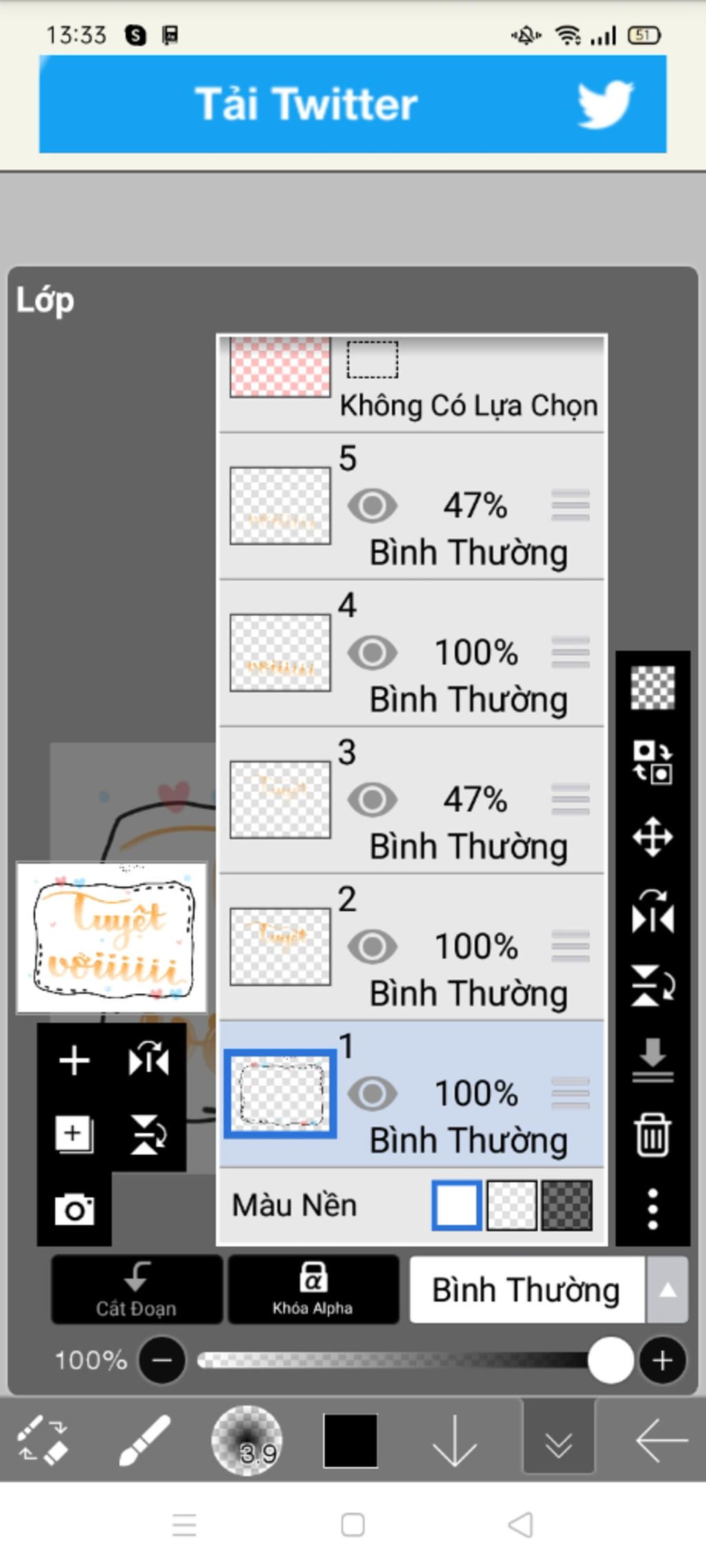
Task: Tap the merge layer down arrow icon
Action: (652, 1059)
